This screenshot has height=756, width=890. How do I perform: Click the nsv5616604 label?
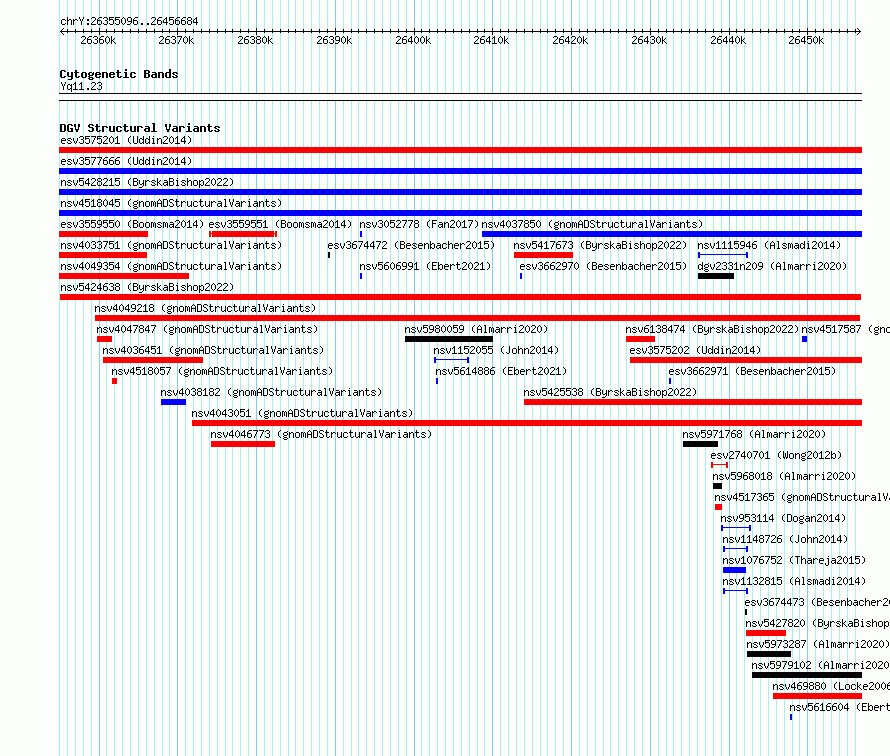coord(839,707)
